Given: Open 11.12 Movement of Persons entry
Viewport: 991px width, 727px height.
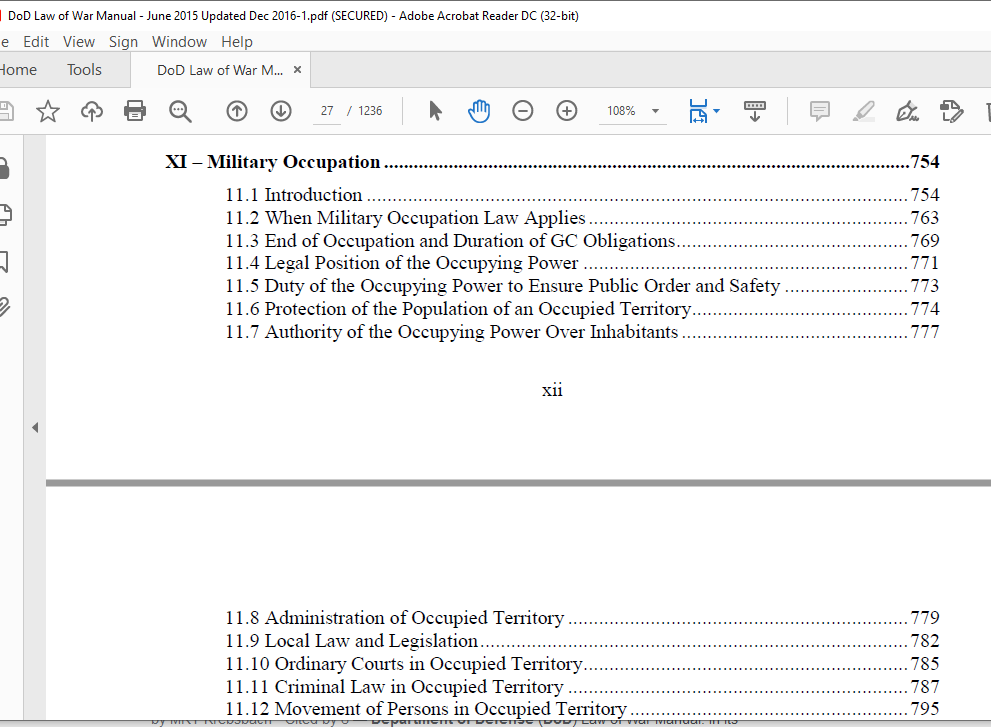Looking at the screenshot, I should (x=582, y=709).
